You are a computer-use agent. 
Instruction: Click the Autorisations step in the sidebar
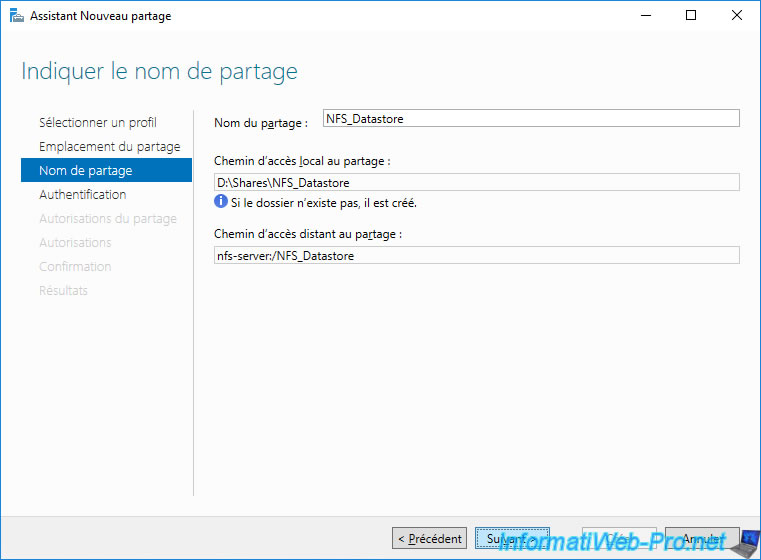(x=75, y=242)
